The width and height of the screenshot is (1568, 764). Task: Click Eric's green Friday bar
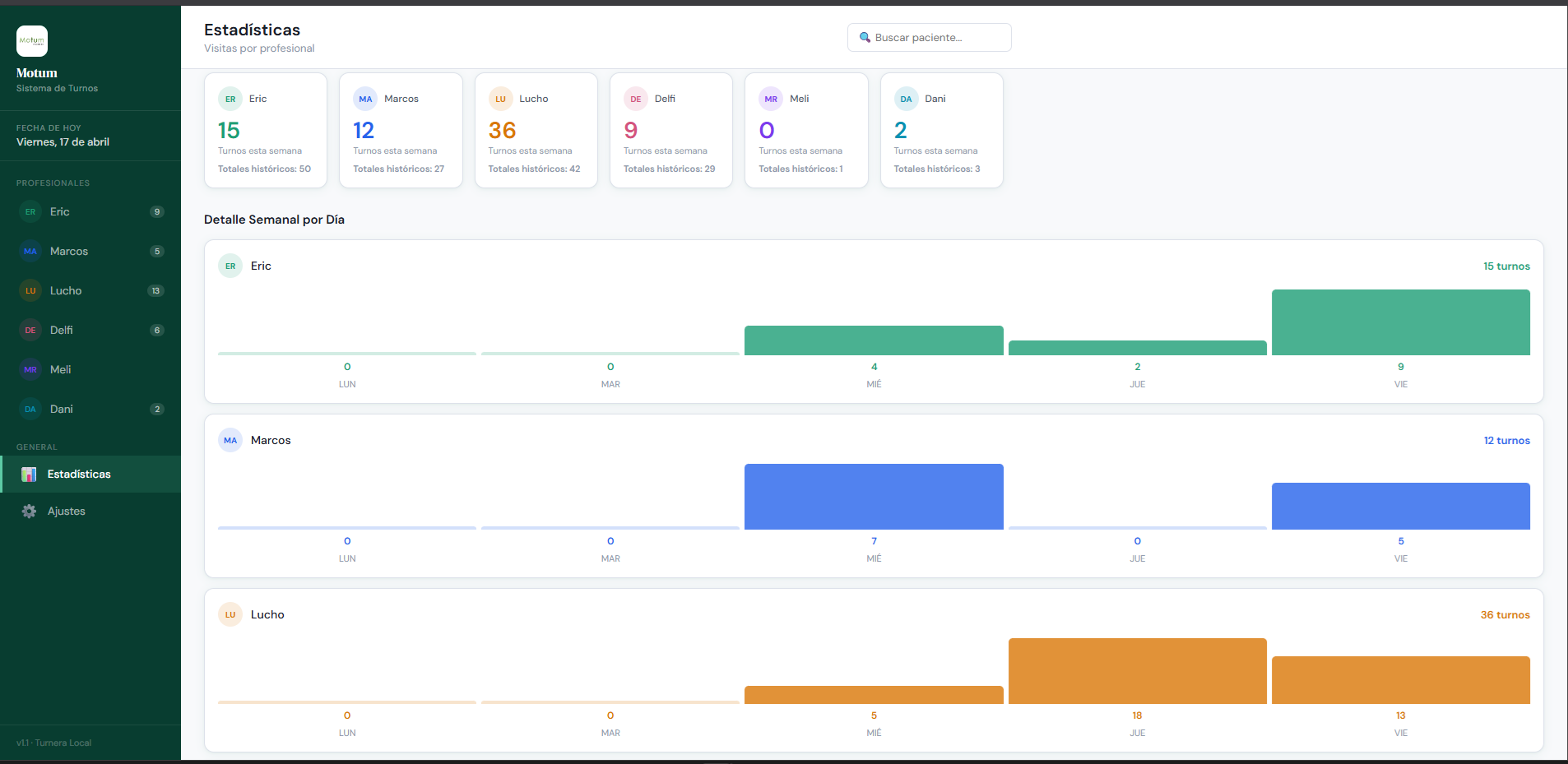click(x=1400, y=322)
